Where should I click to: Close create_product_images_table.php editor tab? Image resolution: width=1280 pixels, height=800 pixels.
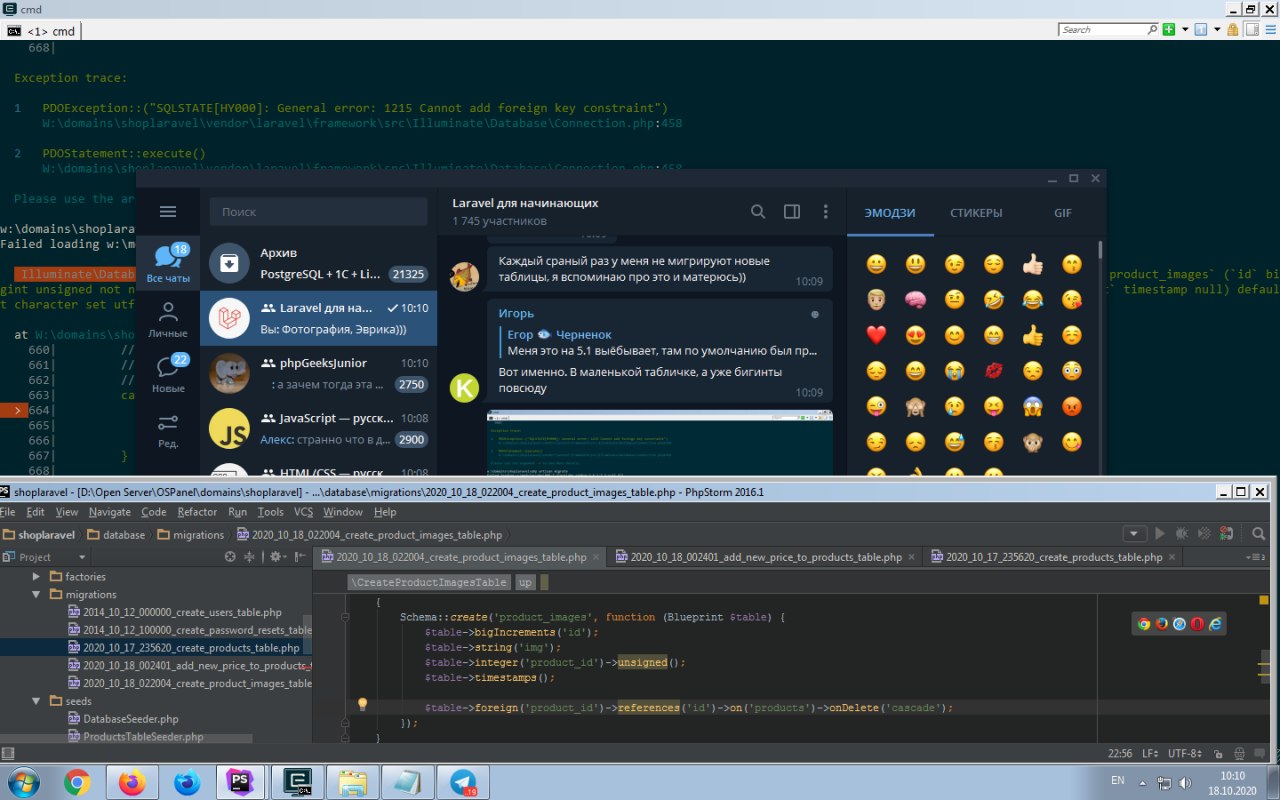point(597,558)
